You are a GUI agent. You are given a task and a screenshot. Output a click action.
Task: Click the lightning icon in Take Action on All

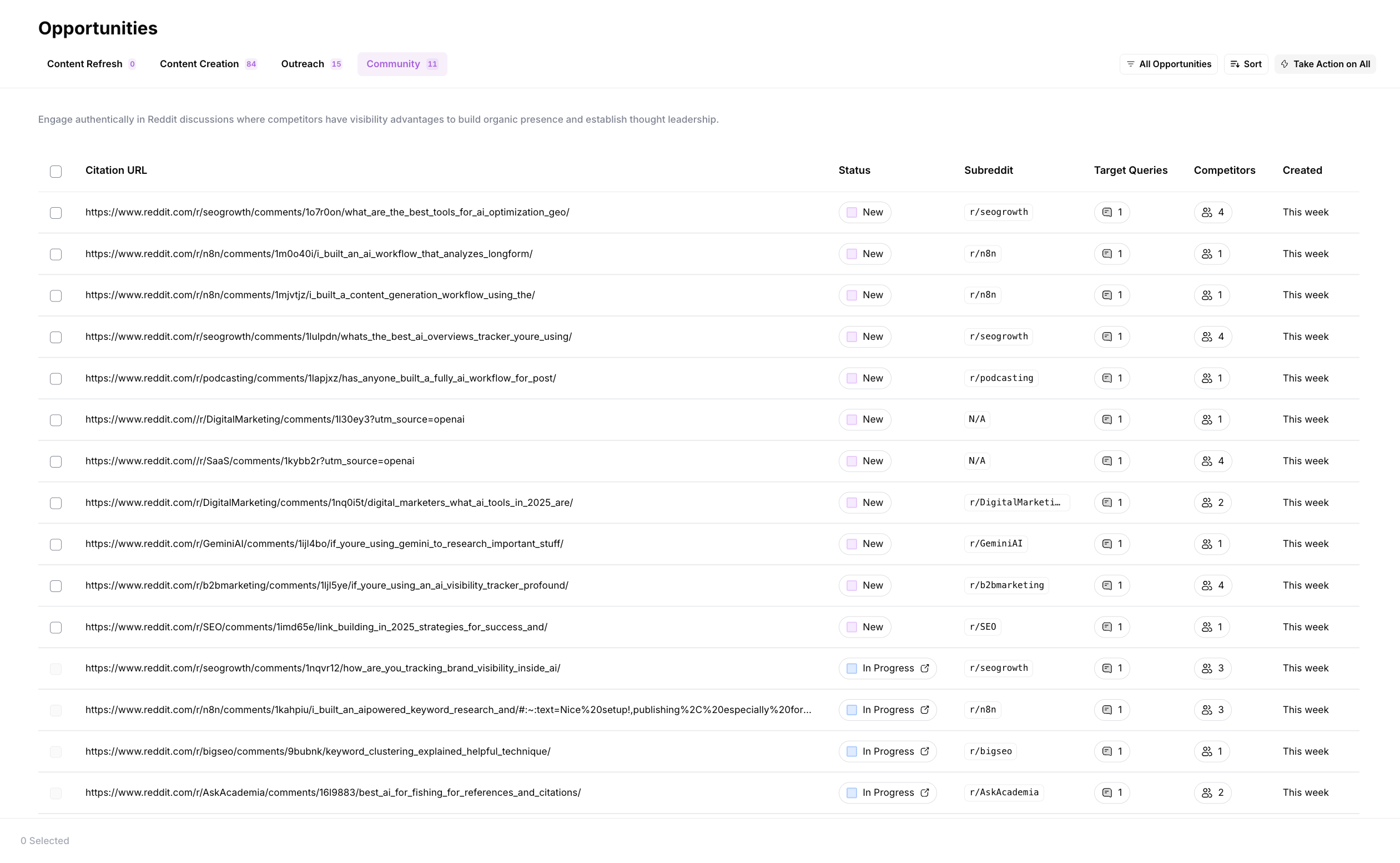[1285, 64]
